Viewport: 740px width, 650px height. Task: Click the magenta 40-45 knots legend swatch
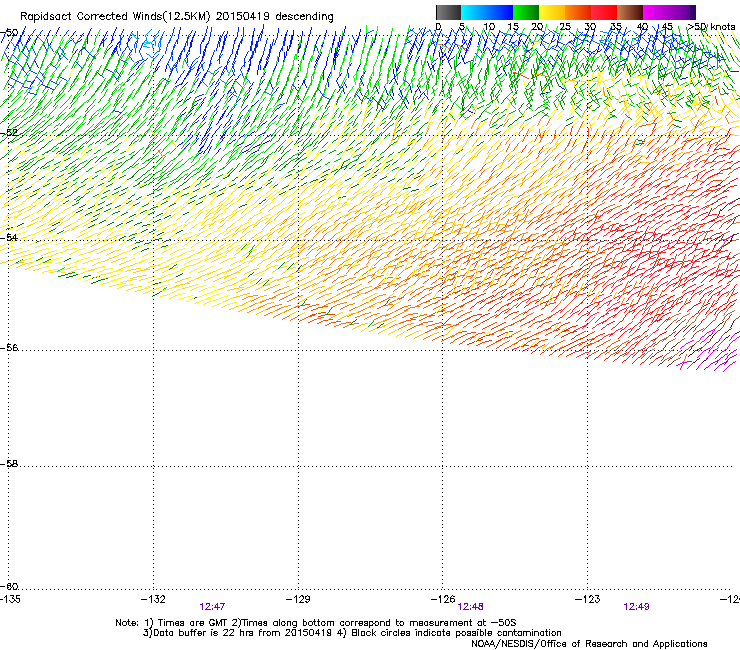pos(656,12)
